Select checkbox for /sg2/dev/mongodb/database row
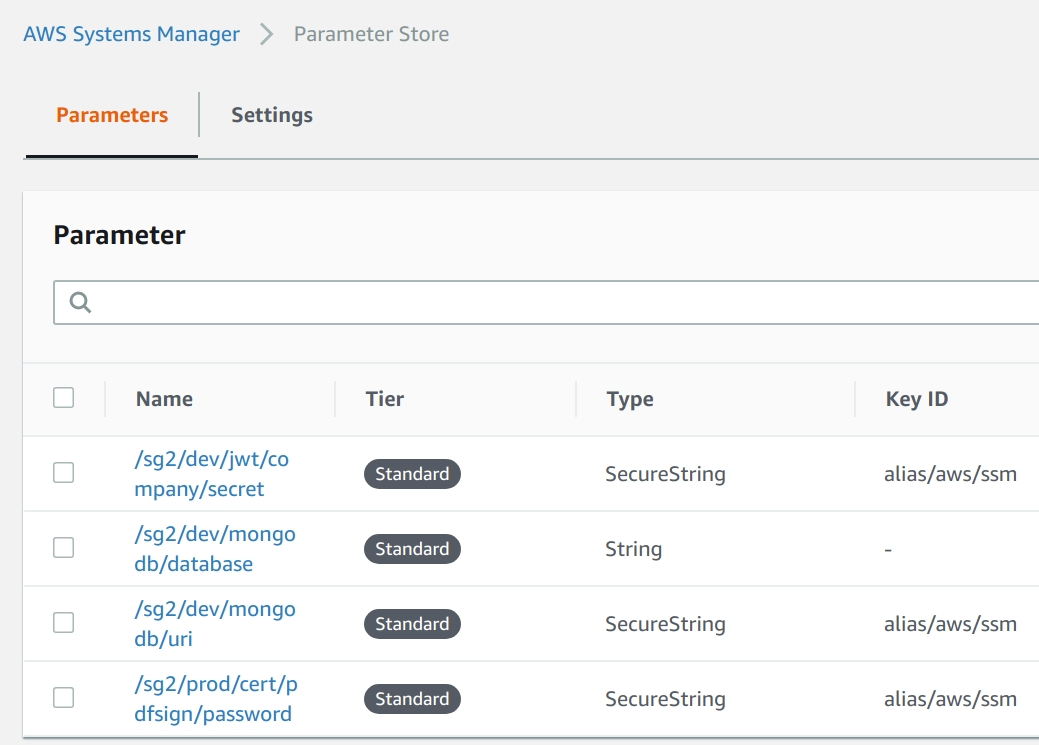This screenshot has height=745, width=1039. pos(64,547)
